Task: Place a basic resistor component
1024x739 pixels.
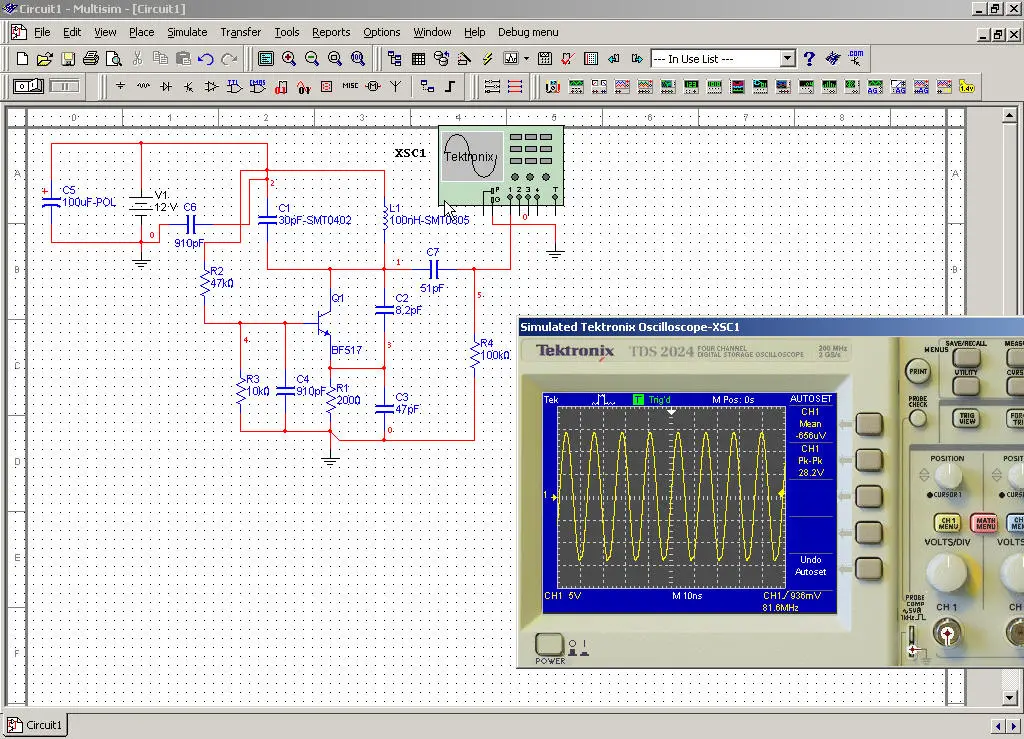Action: 143,86
